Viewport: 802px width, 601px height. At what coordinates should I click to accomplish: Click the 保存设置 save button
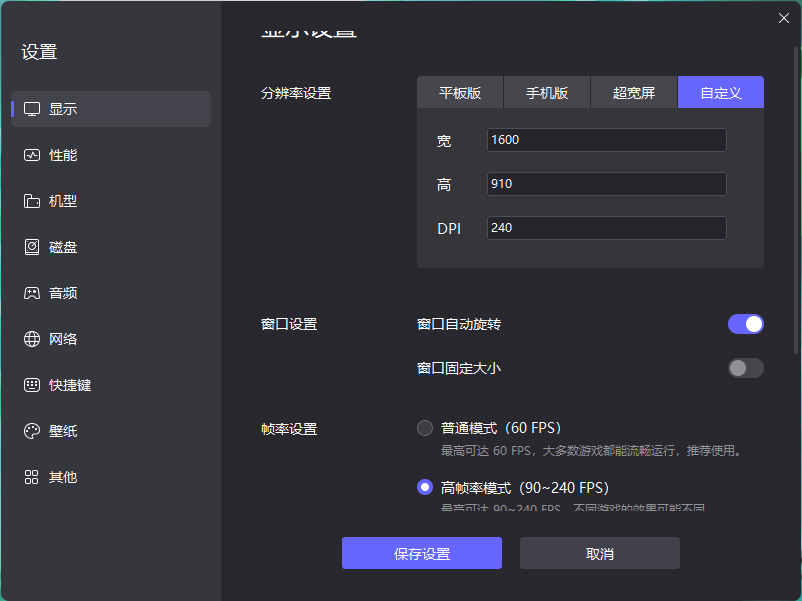click(x=421, y=553)
